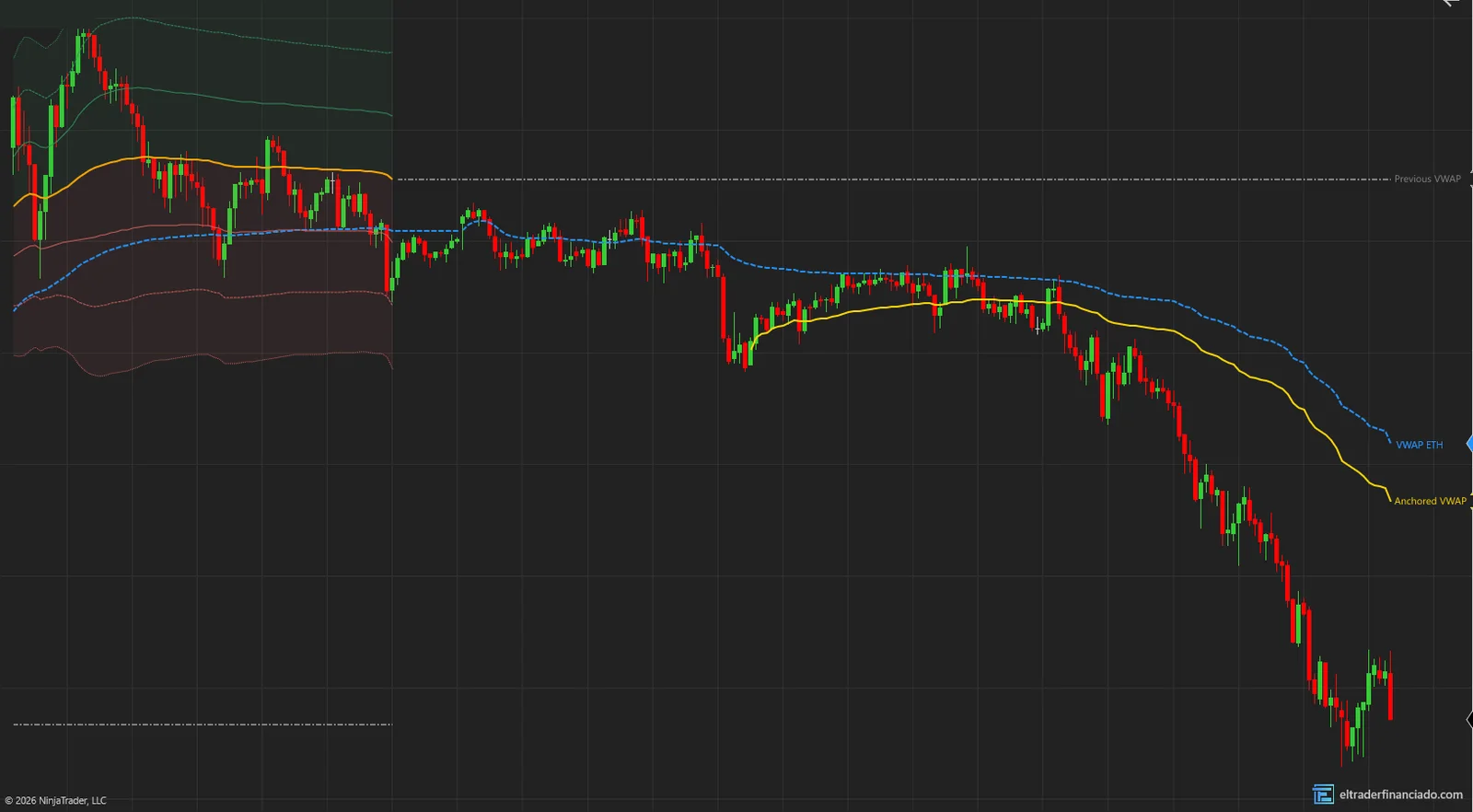Screen dimensions: 1473x812
Task: Select the dash-dot line left of Previous VWAP
Action: click(x=893, y=179)
